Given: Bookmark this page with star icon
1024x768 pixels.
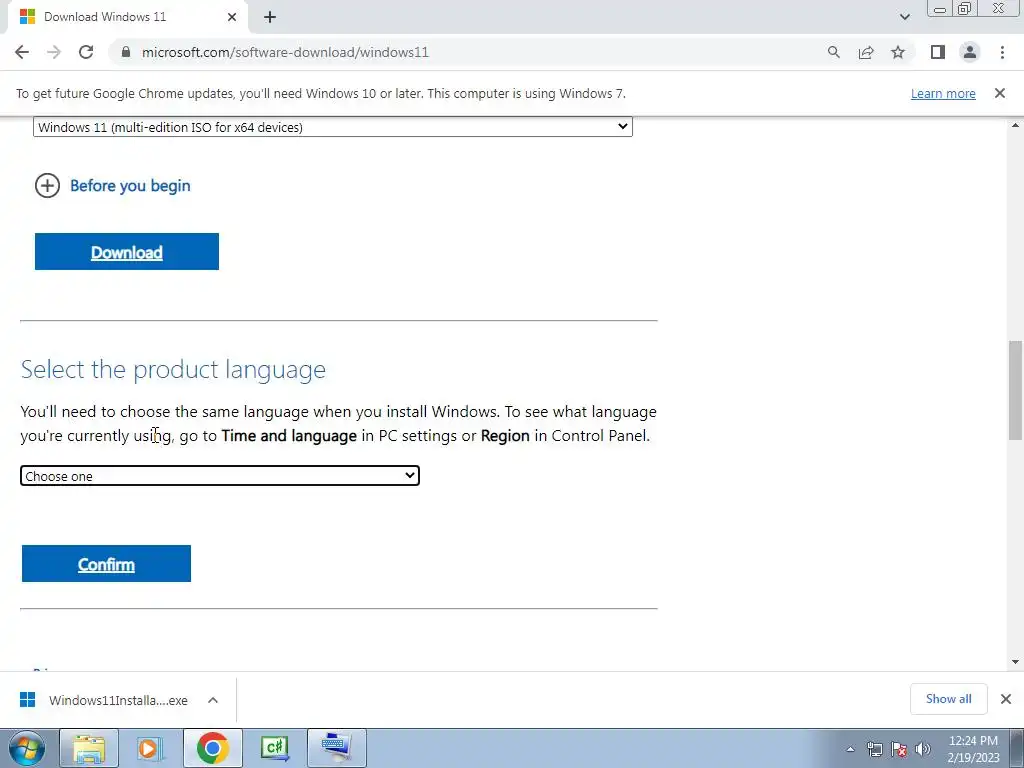Looking at the screenshot, I should tap(898, 52).
